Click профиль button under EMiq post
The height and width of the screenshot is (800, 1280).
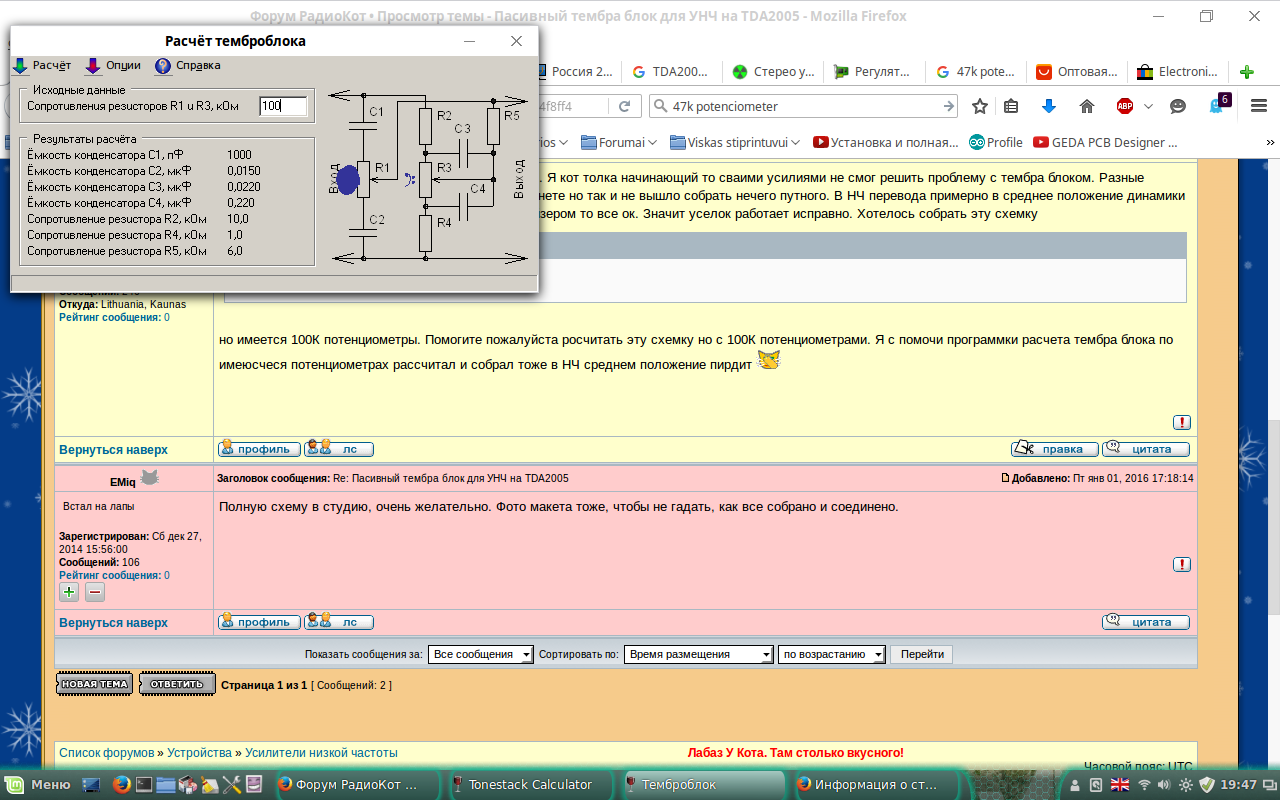259,622
